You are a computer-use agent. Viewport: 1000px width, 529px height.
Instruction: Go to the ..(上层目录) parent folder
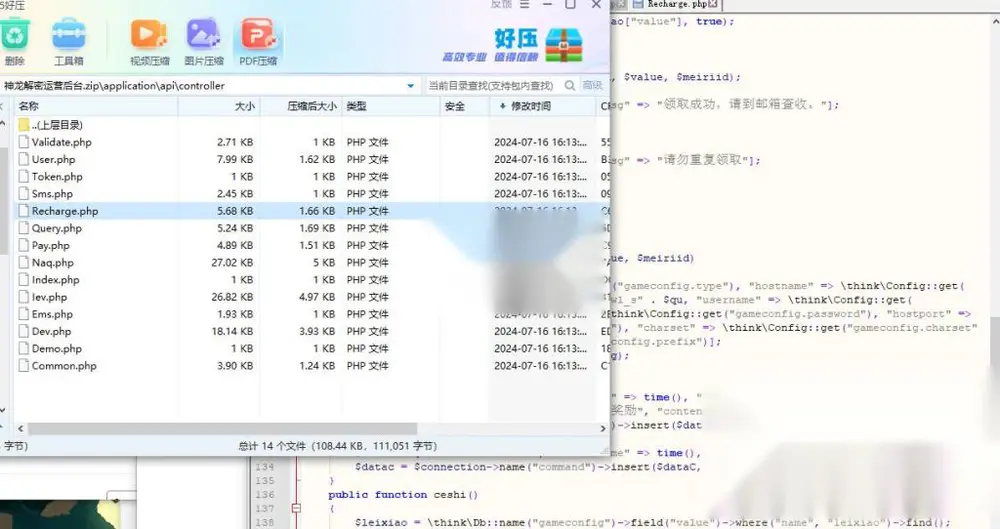click(51, 124)
